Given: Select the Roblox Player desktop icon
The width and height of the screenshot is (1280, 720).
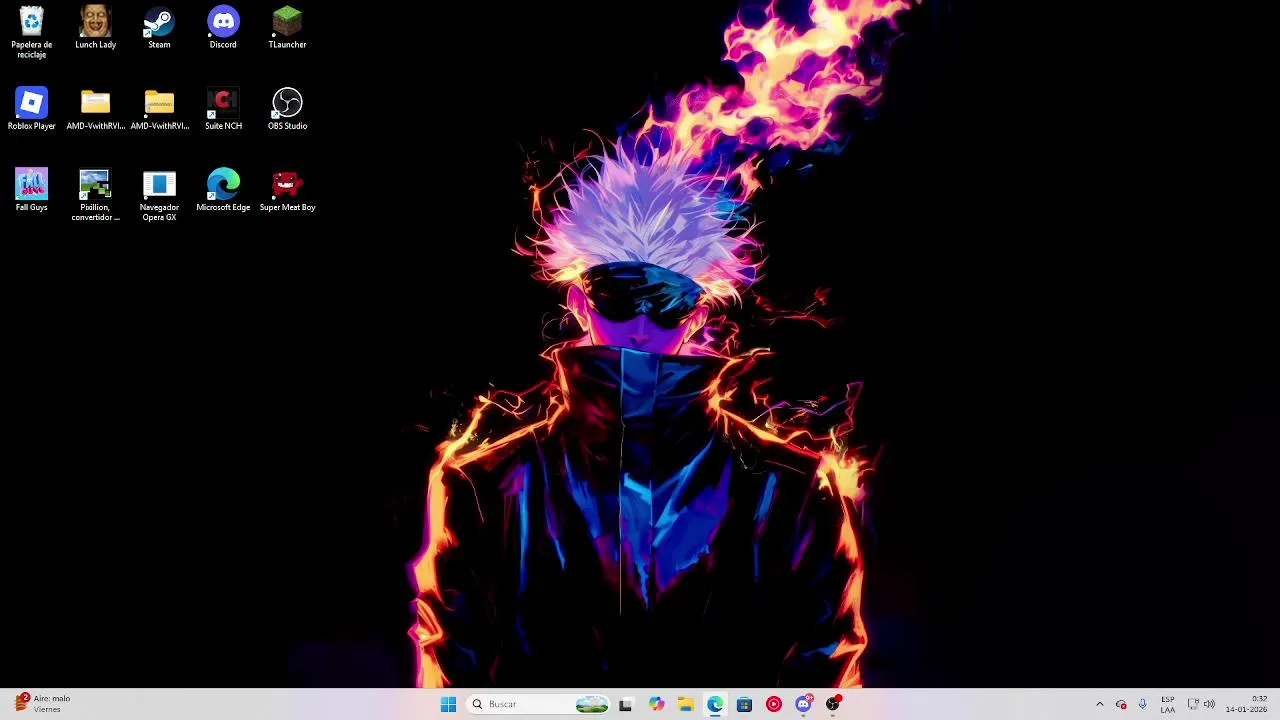Looking at the screenshot, I should click(x=32, y=109).
